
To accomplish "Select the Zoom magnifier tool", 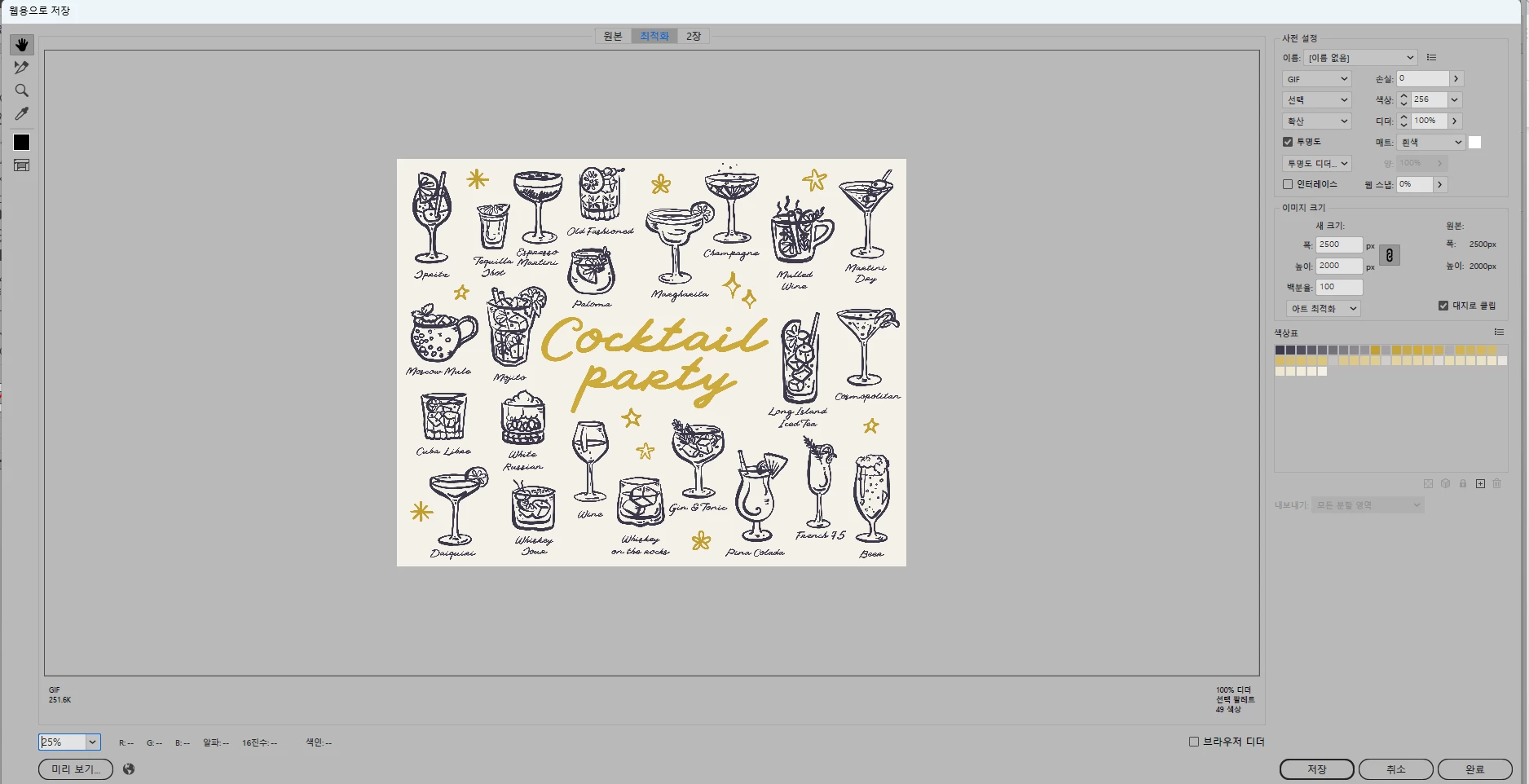I will coord(22,90).
